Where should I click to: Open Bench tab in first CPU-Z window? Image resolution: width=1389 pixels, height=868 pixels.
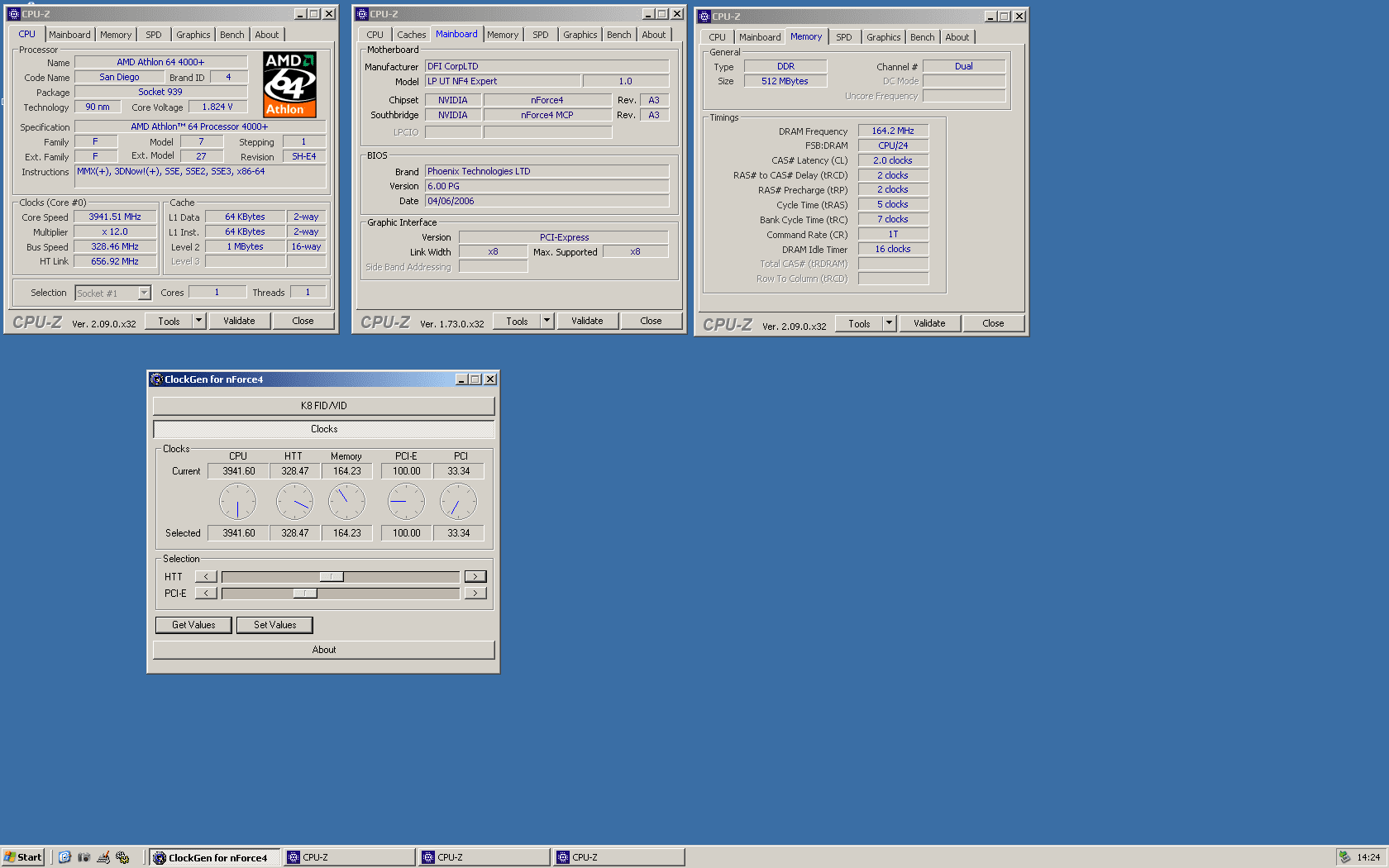(x=232, y=35)
